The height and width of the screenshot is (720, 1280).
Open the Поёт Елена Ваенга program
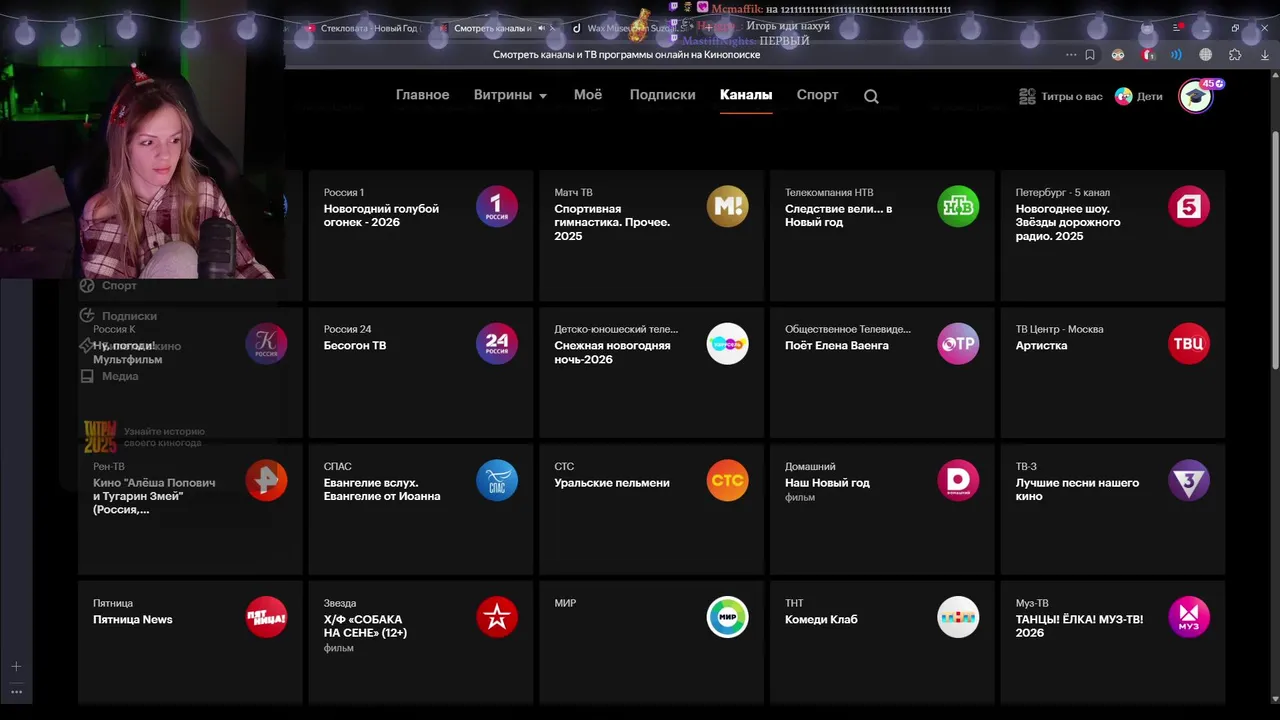point(837,345)
